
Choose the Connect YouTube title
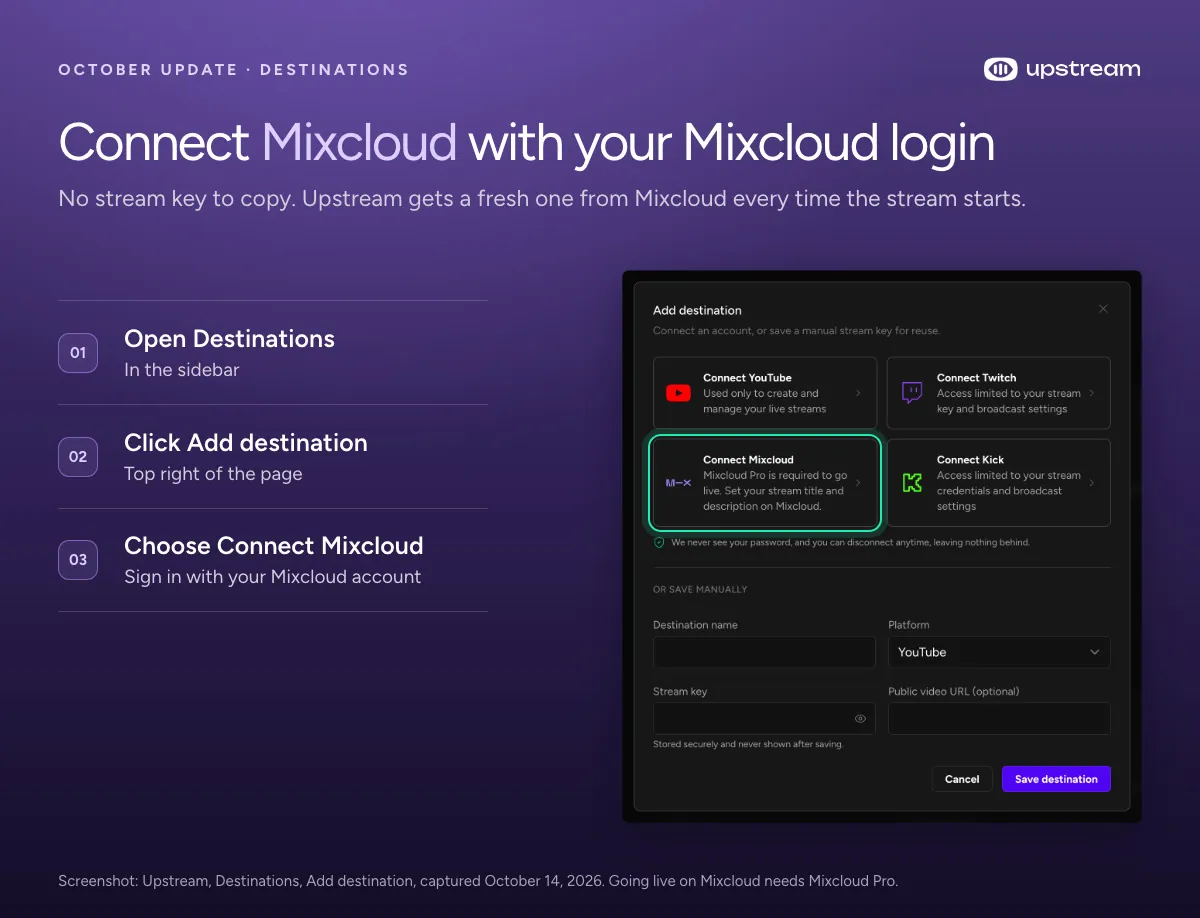tap(747, 378)
